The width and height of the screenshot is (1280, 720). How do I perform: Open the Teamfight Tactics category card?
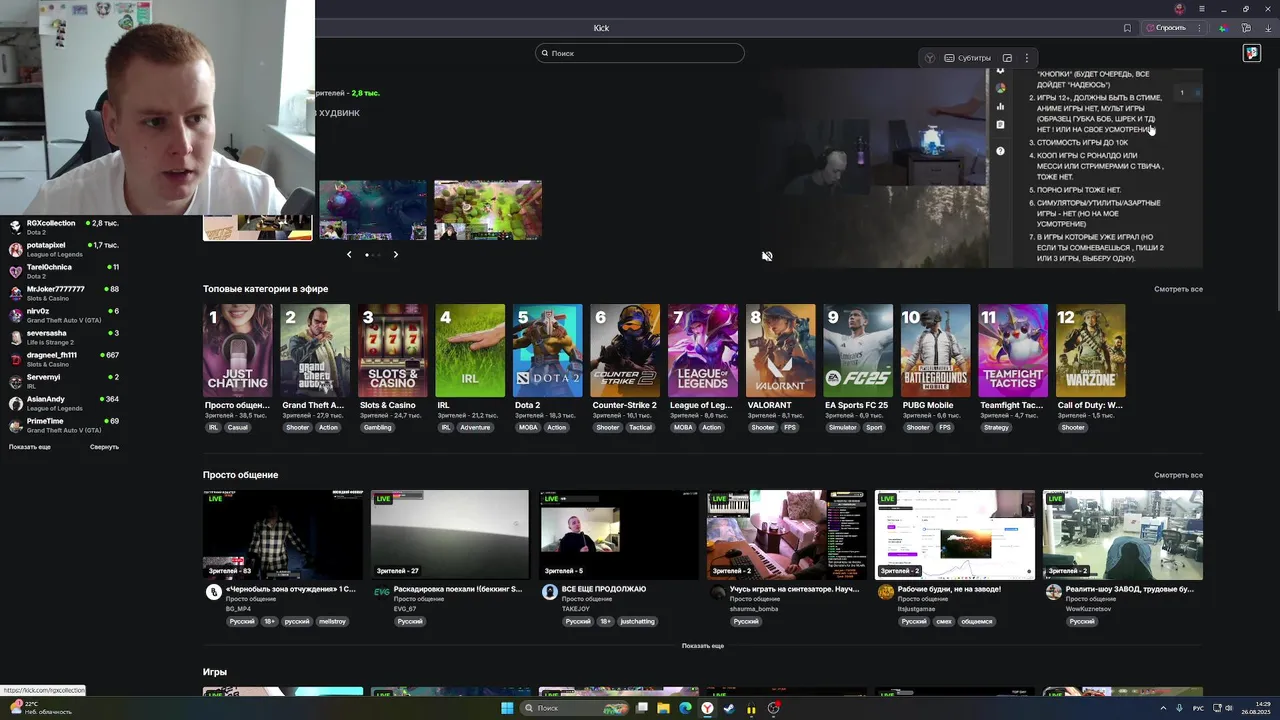click(x=1013, y=351)
